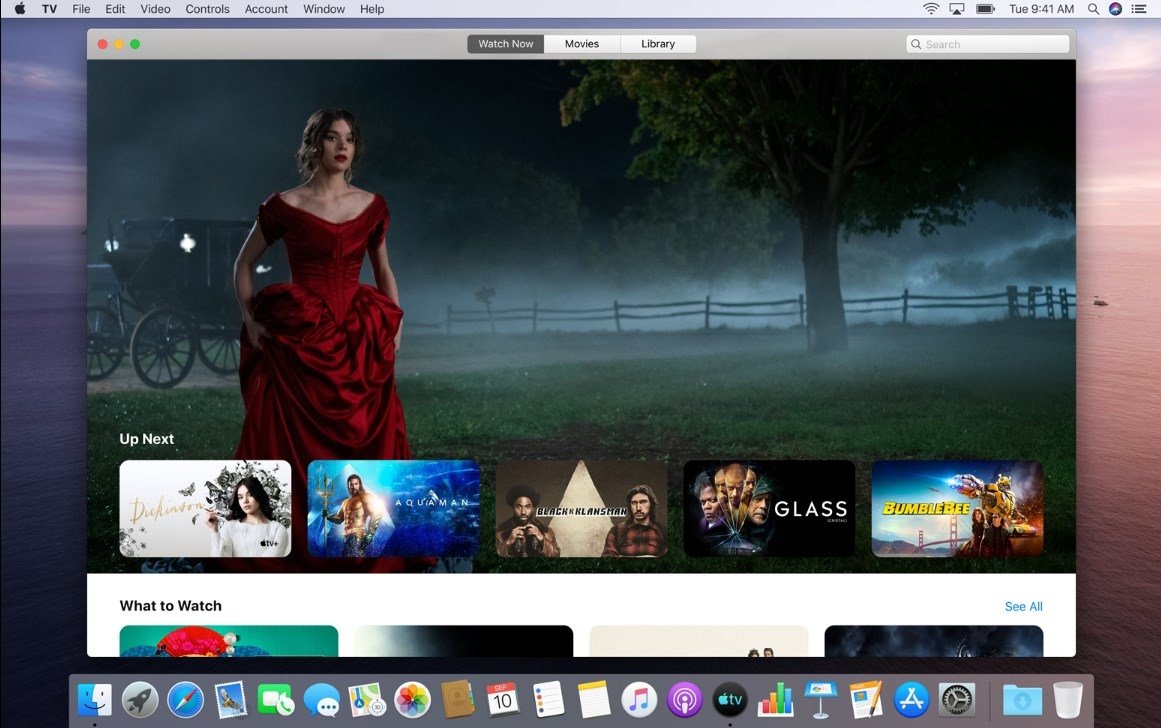Image resolution: width=1161 pixels, height=728 pixels.
Task: Switch to the Library tab
Action: (658, 44)
